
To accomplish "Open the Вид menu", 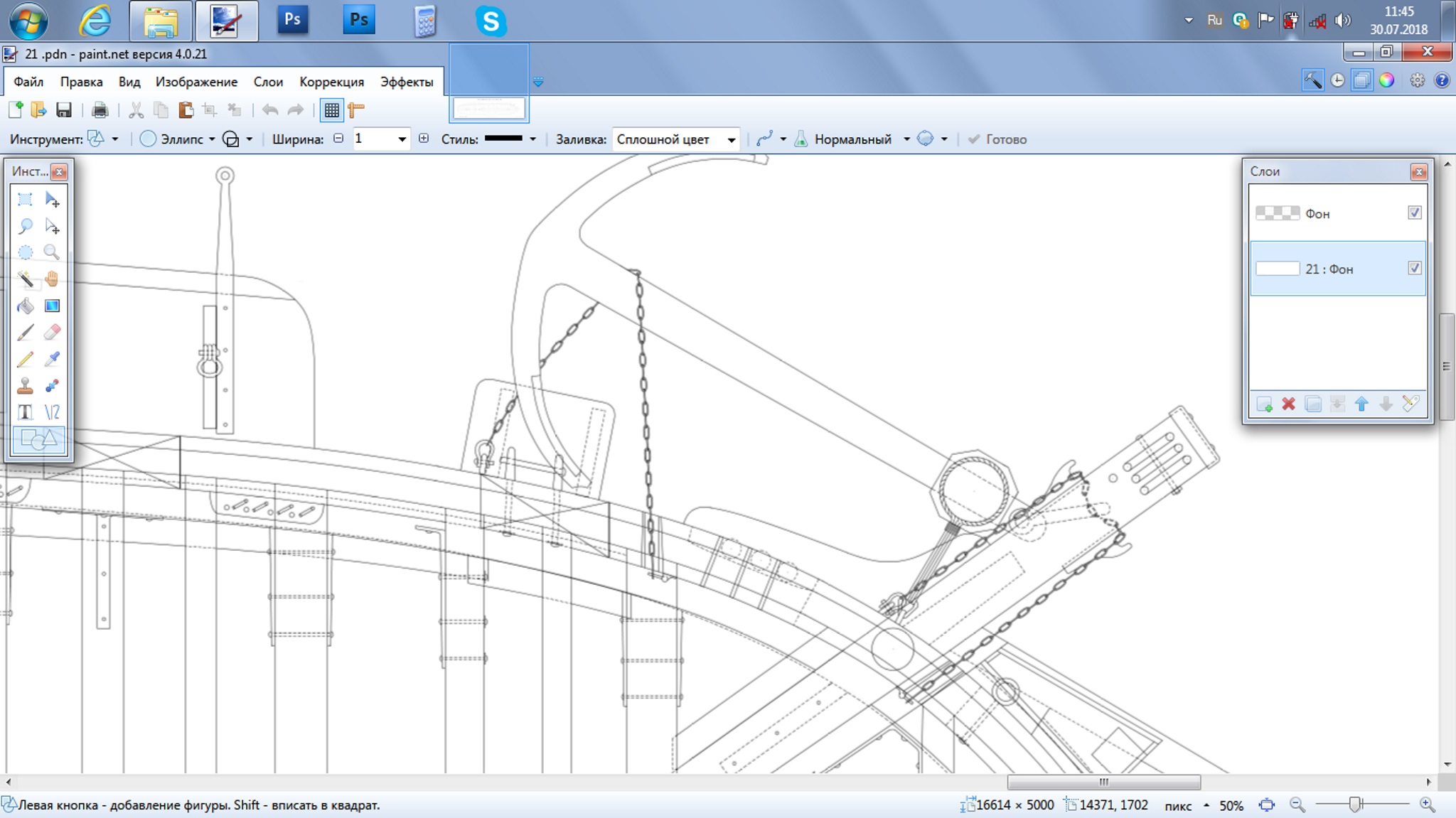I will click(x=129, y=82).
